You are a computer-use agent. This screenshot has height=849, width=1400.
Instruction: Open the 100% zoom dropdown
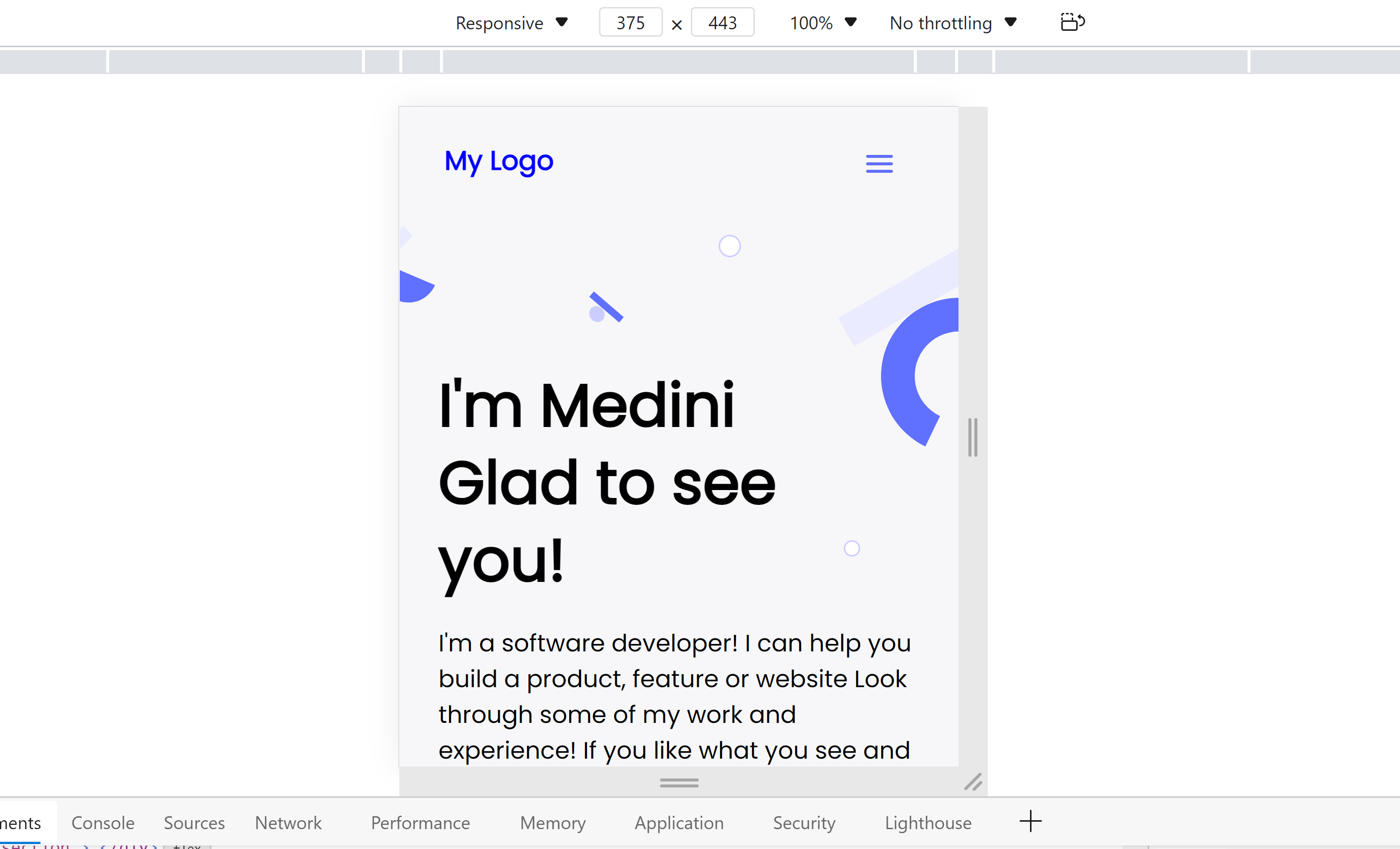click(x=823, y=23)
